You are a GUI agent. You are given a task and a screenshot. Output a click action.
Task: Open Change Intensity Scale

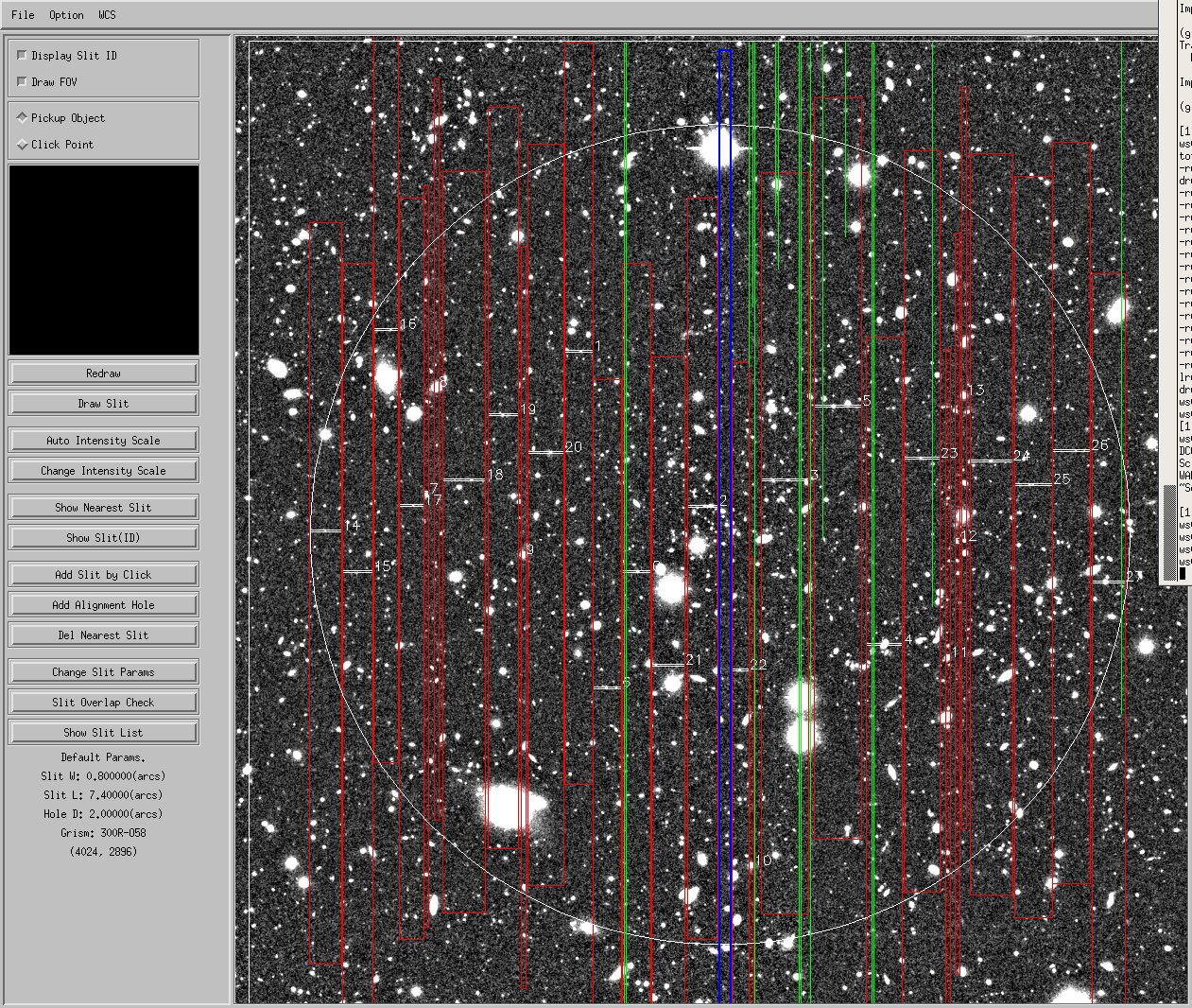104,471
